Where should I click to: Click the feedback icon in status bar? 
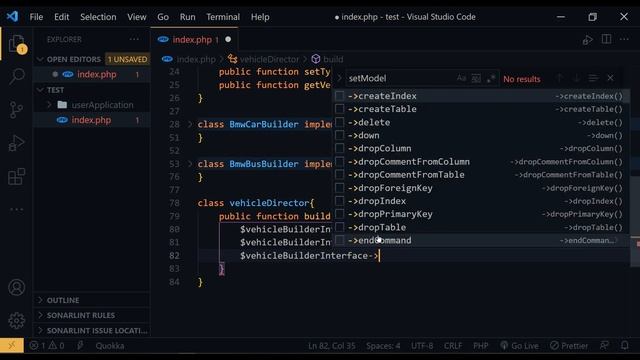(x=604, y=346)
